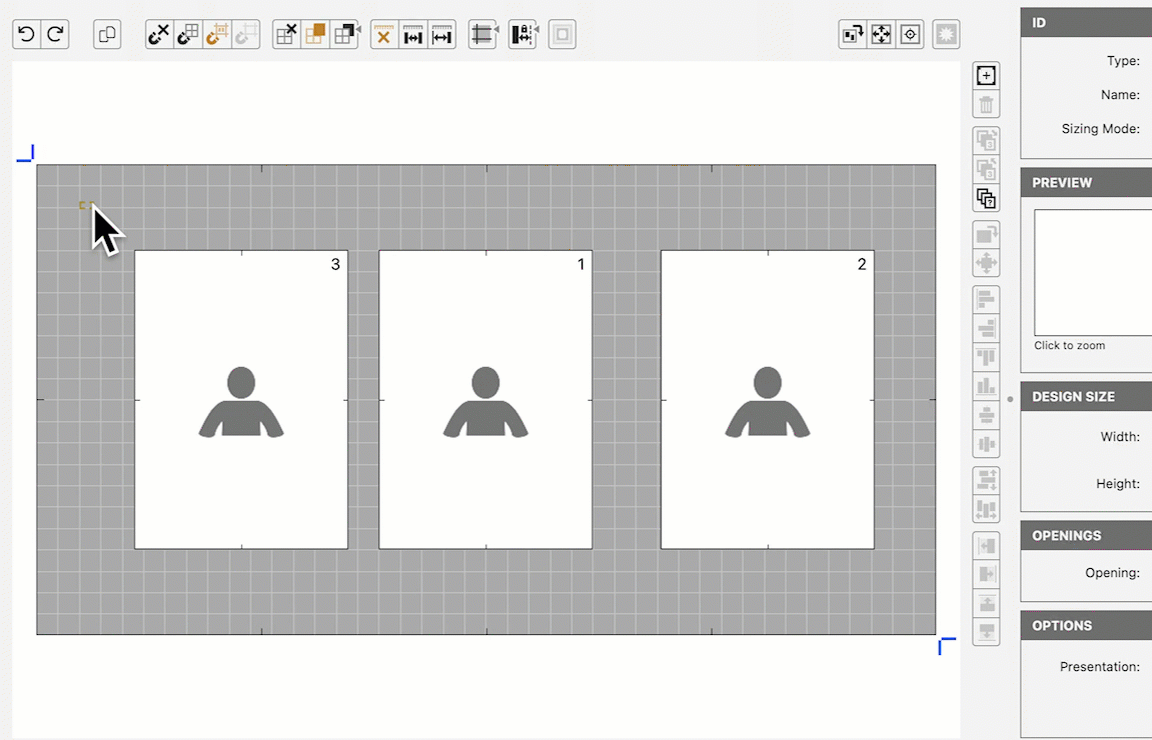
Task: Click the duplicate pages icon in toolbar
Action: (x=107, y=35)
